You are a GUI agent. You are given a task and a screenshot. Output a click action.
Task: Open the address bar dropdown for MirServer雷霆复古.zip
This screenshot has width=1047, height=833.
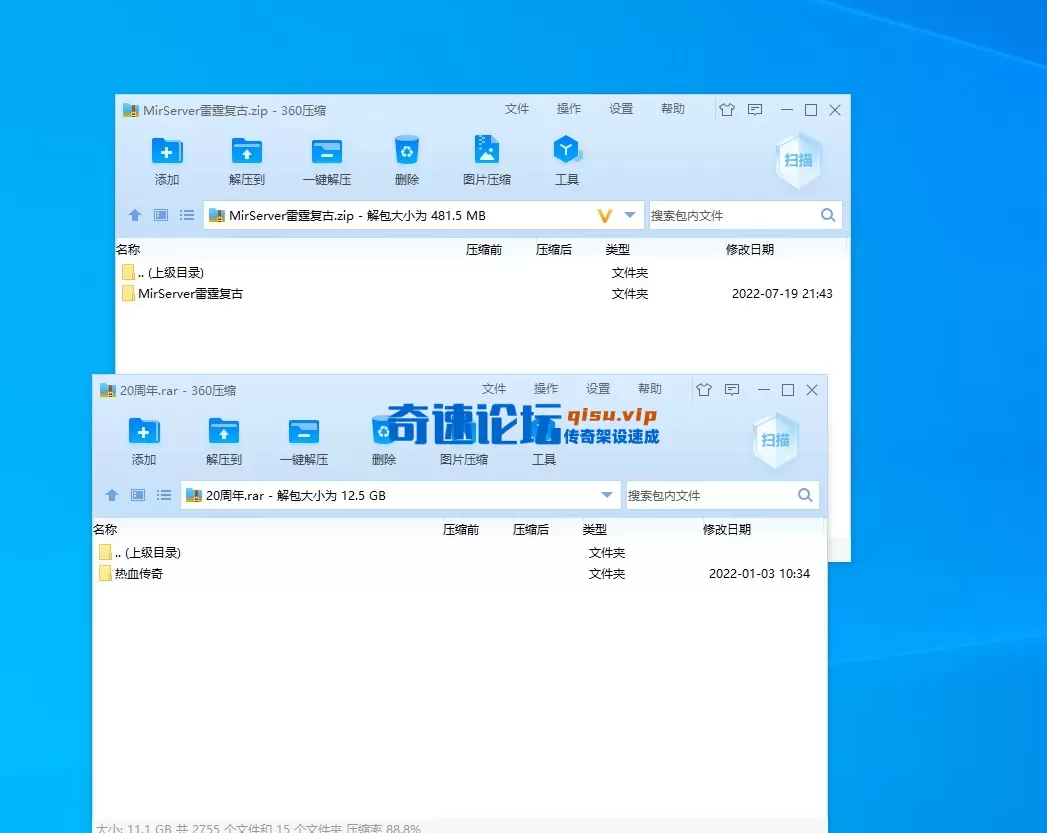coord(630,215)
